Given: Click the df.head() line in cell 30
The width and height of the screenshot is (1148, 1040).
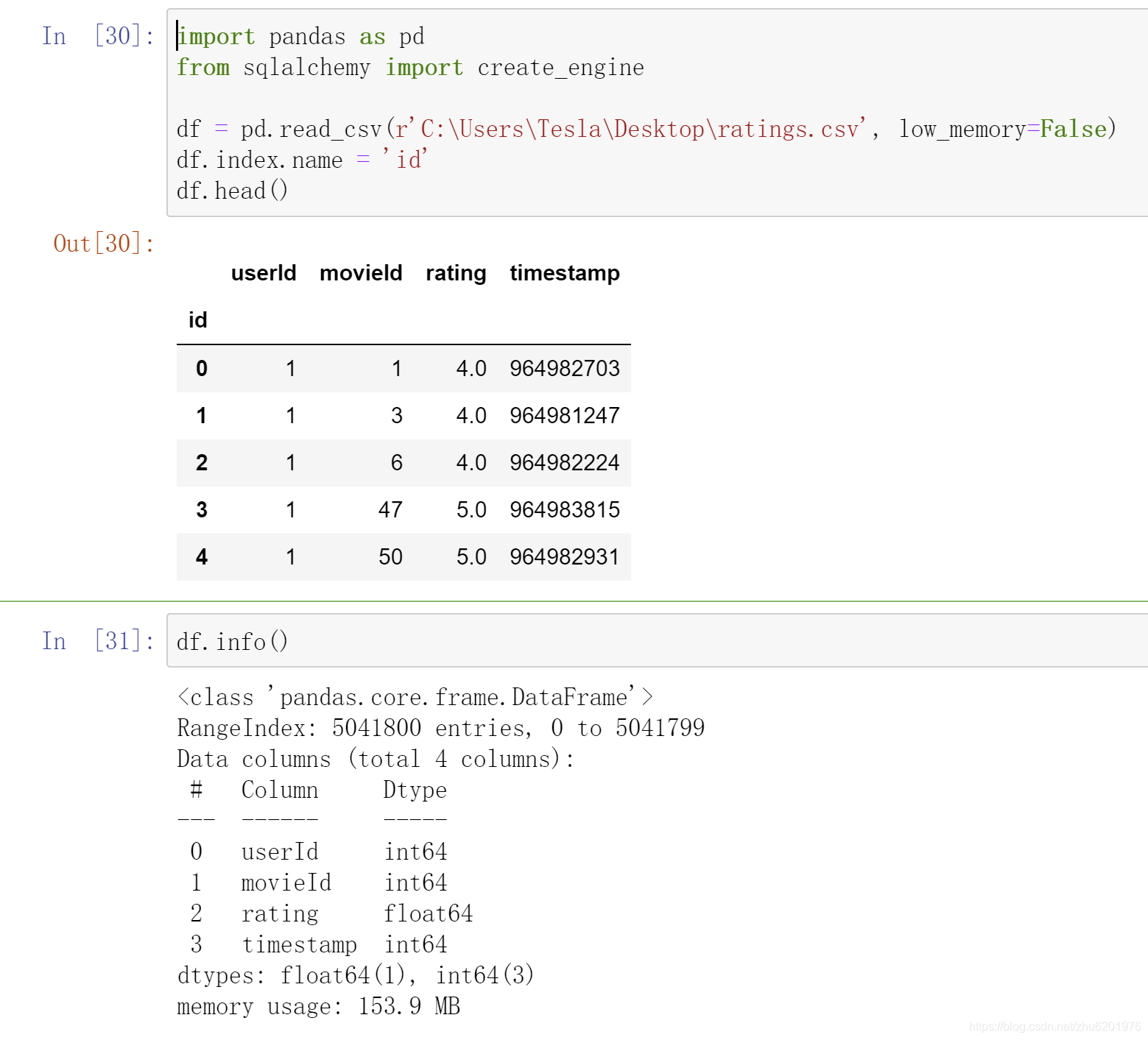Looking at the screenshot, I should click(232, 191).
